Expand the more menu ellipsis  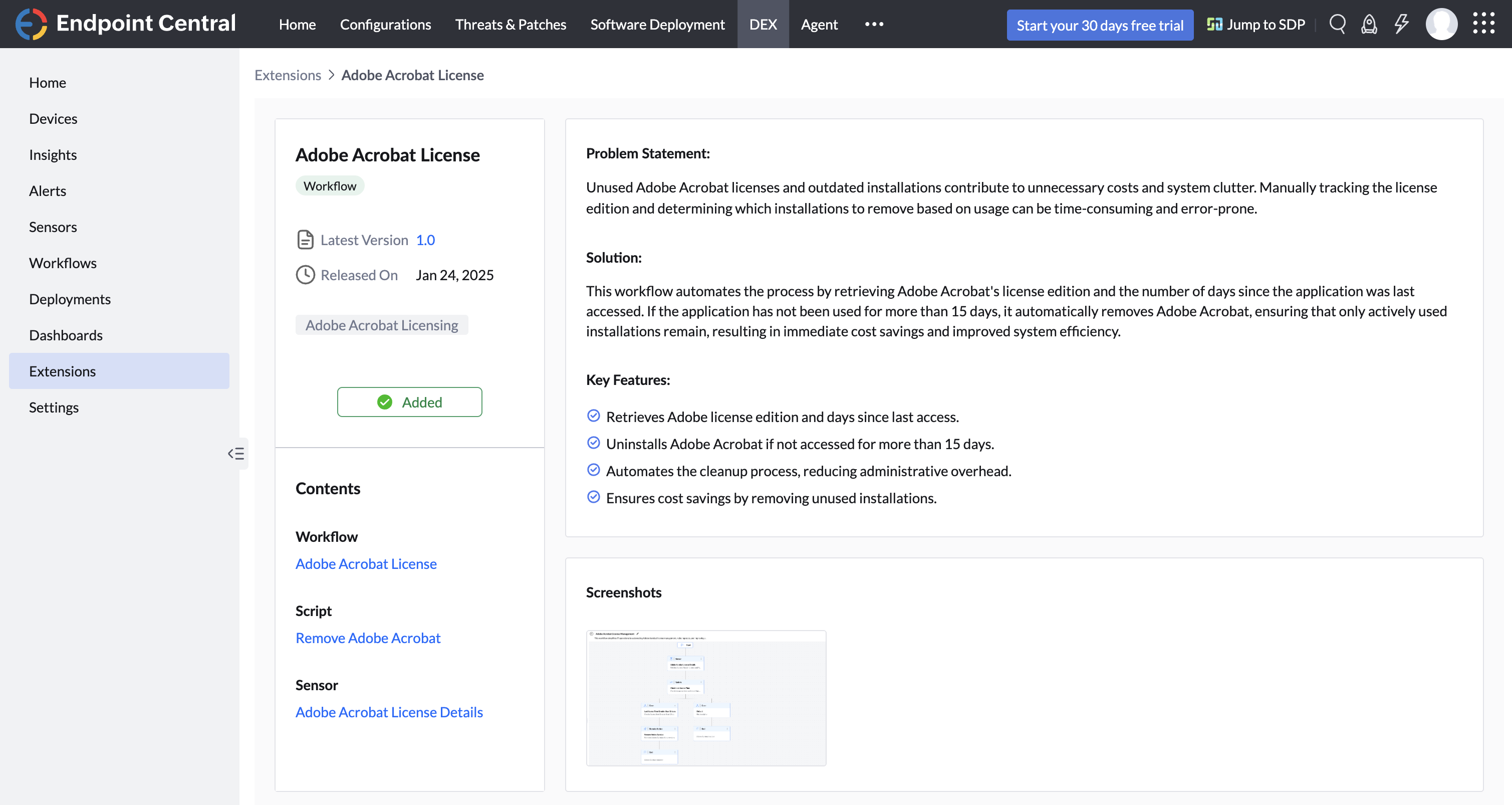(x=873, y=24)
